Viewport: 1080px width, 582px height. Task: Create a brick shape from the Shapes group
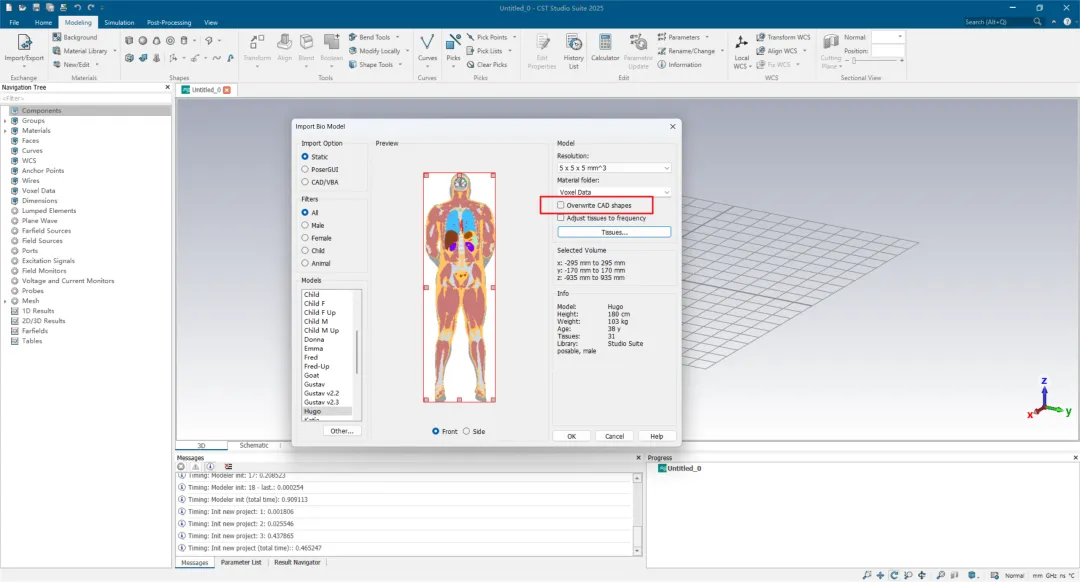129,41
